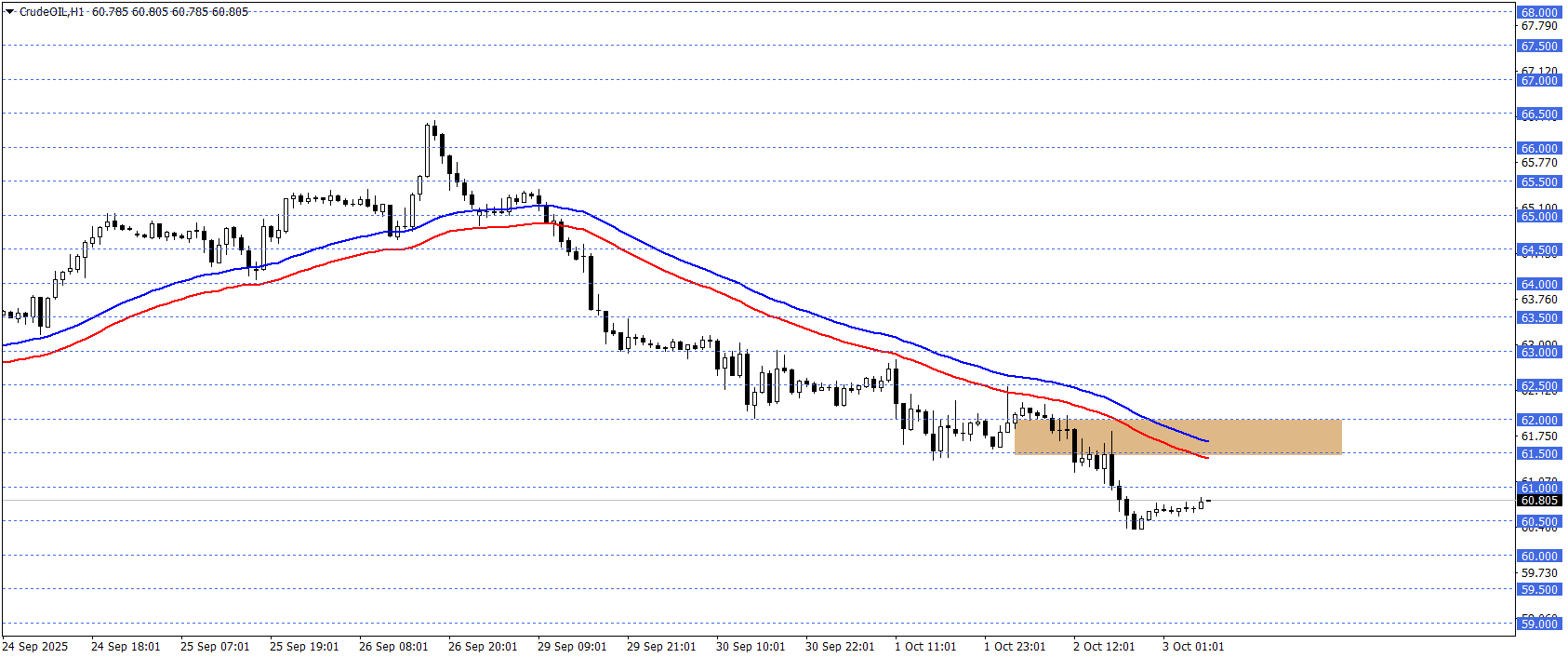Click the 63.760 price scale value
Screen dimensions: 1568x658
[x=1539, y=300]
